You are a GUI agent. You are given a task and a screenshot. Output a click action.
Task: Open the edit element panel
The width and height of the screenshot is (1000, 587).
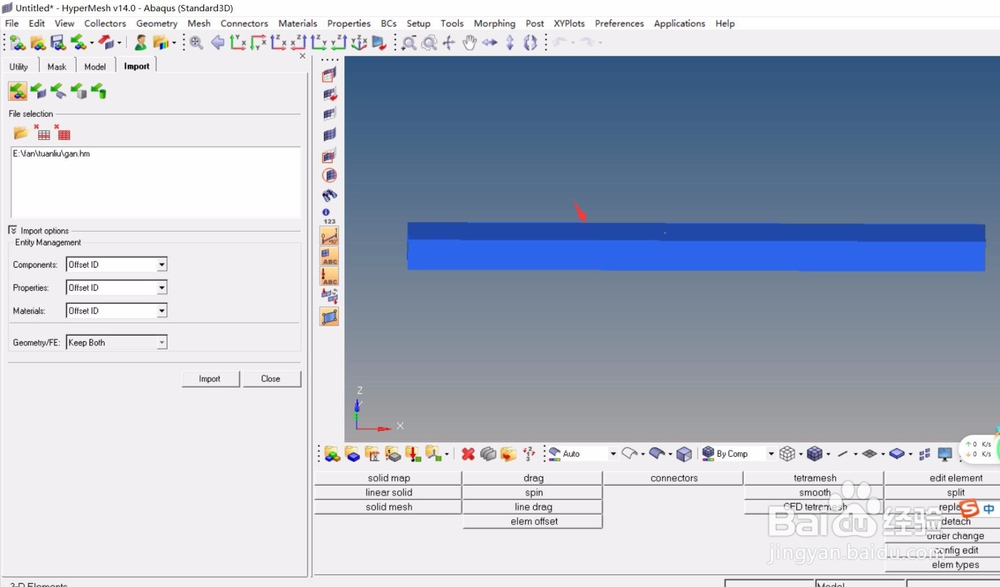click(x=955, y=478)
